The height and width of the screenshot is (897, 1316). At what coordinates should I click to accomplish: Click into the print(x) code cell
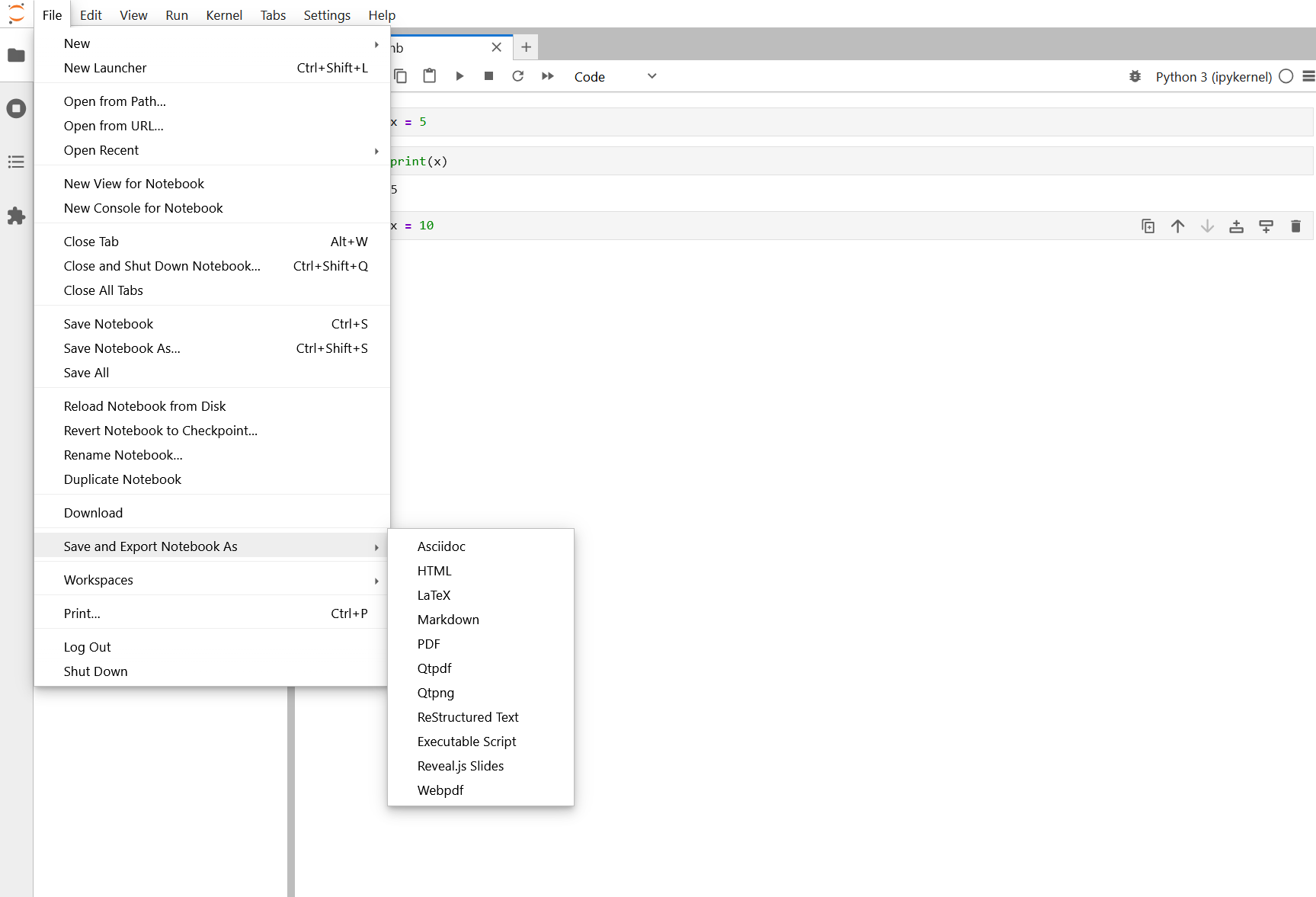coord(851,162)
